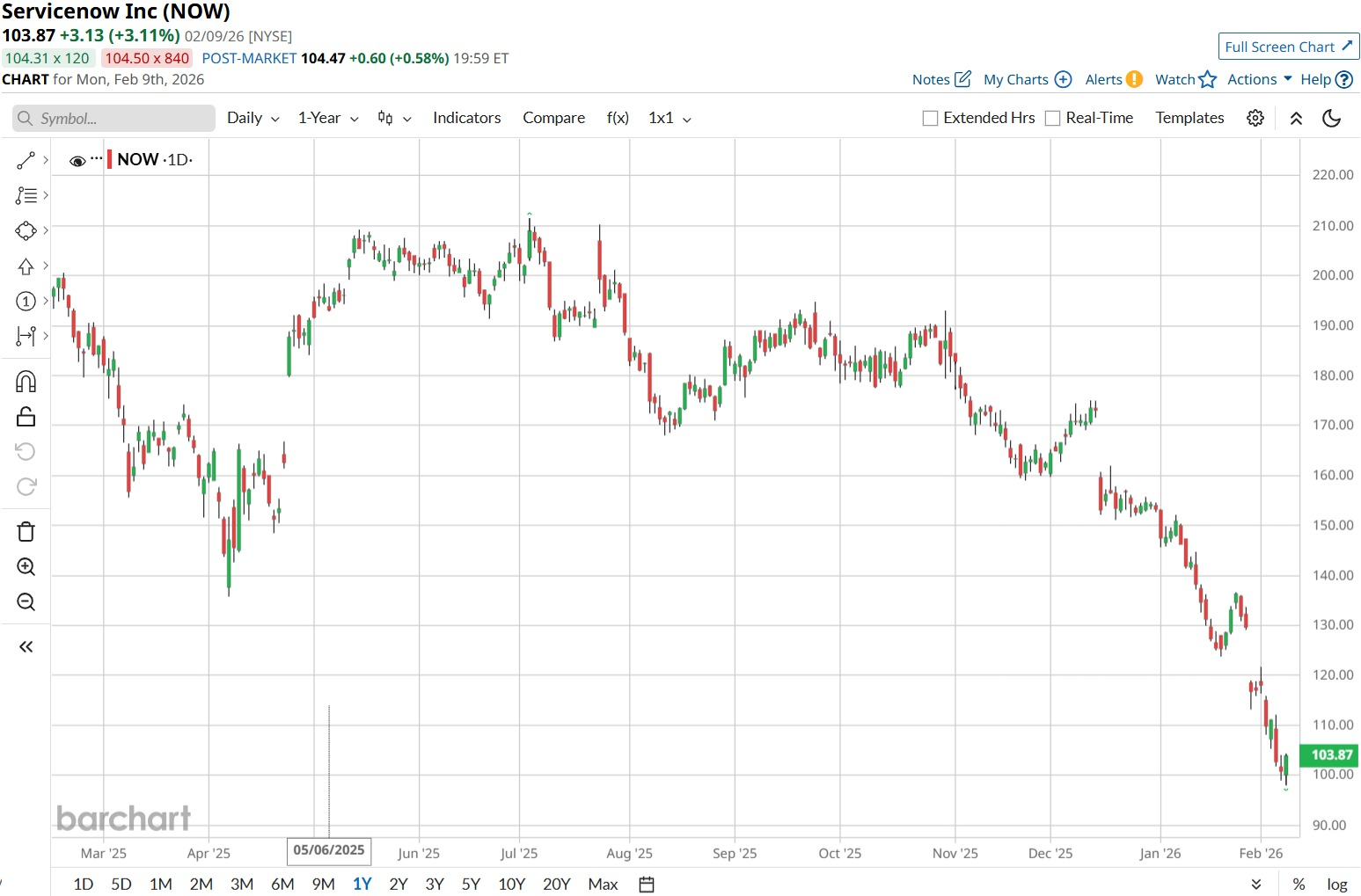Undo the last chart action
Viewport: 1361px width, 896px height.
pos(26,452)
